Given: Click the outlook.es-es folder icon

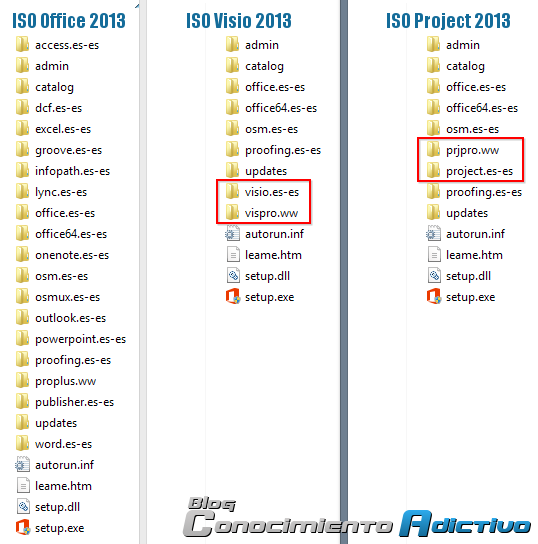Looking at the screenshot, I should coord(23,317).
